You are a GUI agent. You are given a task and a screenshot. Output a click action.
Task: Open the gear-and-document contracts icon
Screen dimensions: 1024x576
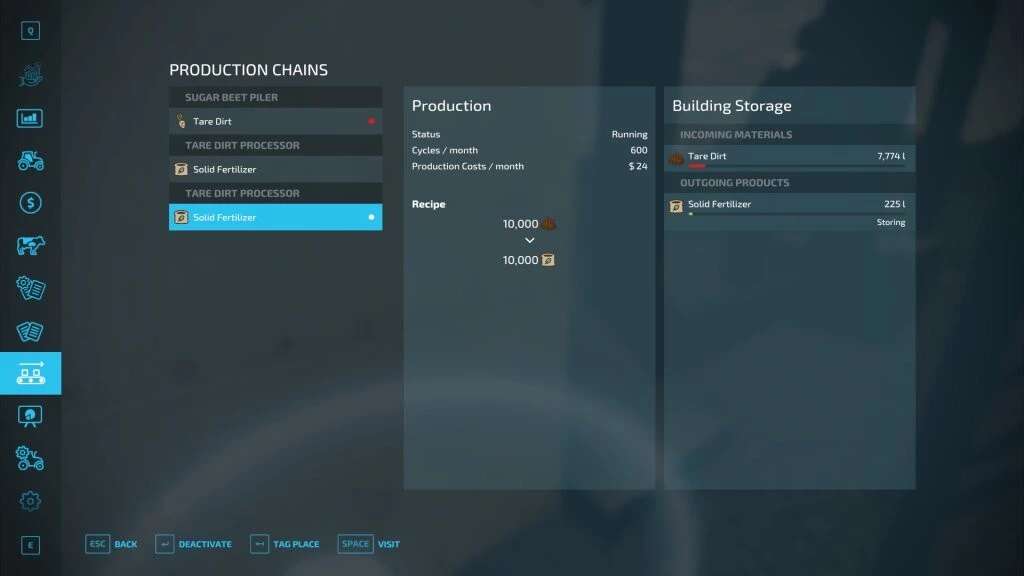tap(30, 288)
